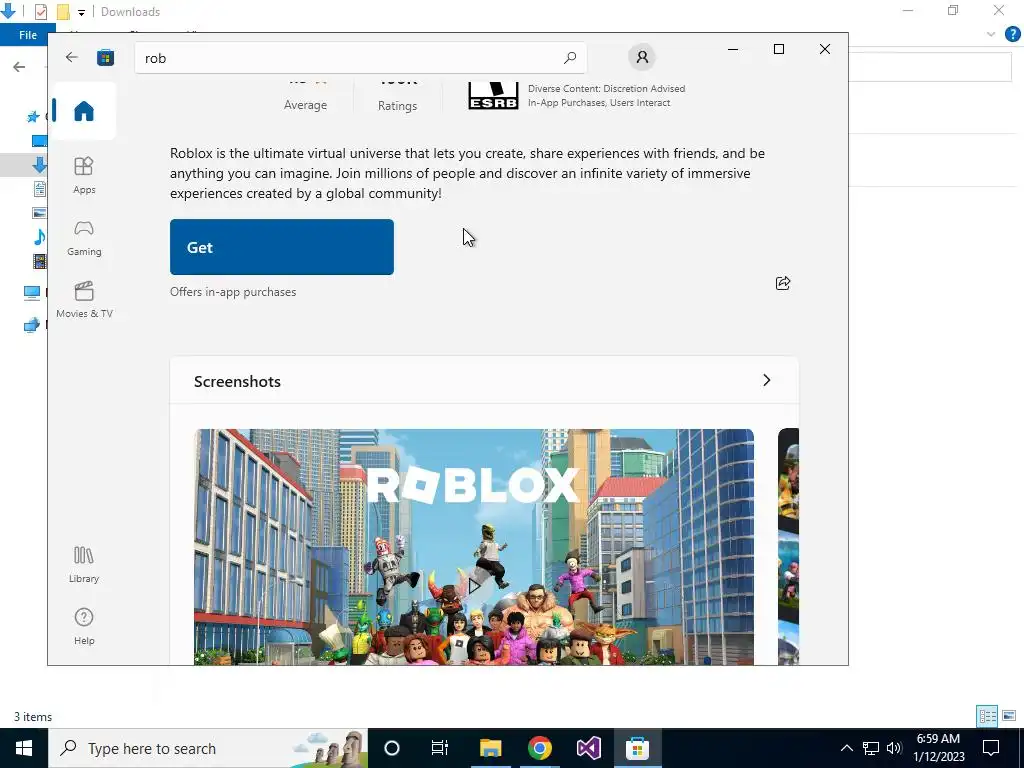Open the File tab in Downloads window
The width and height of the screenshot is (1024, 768).
pos(27,35)
